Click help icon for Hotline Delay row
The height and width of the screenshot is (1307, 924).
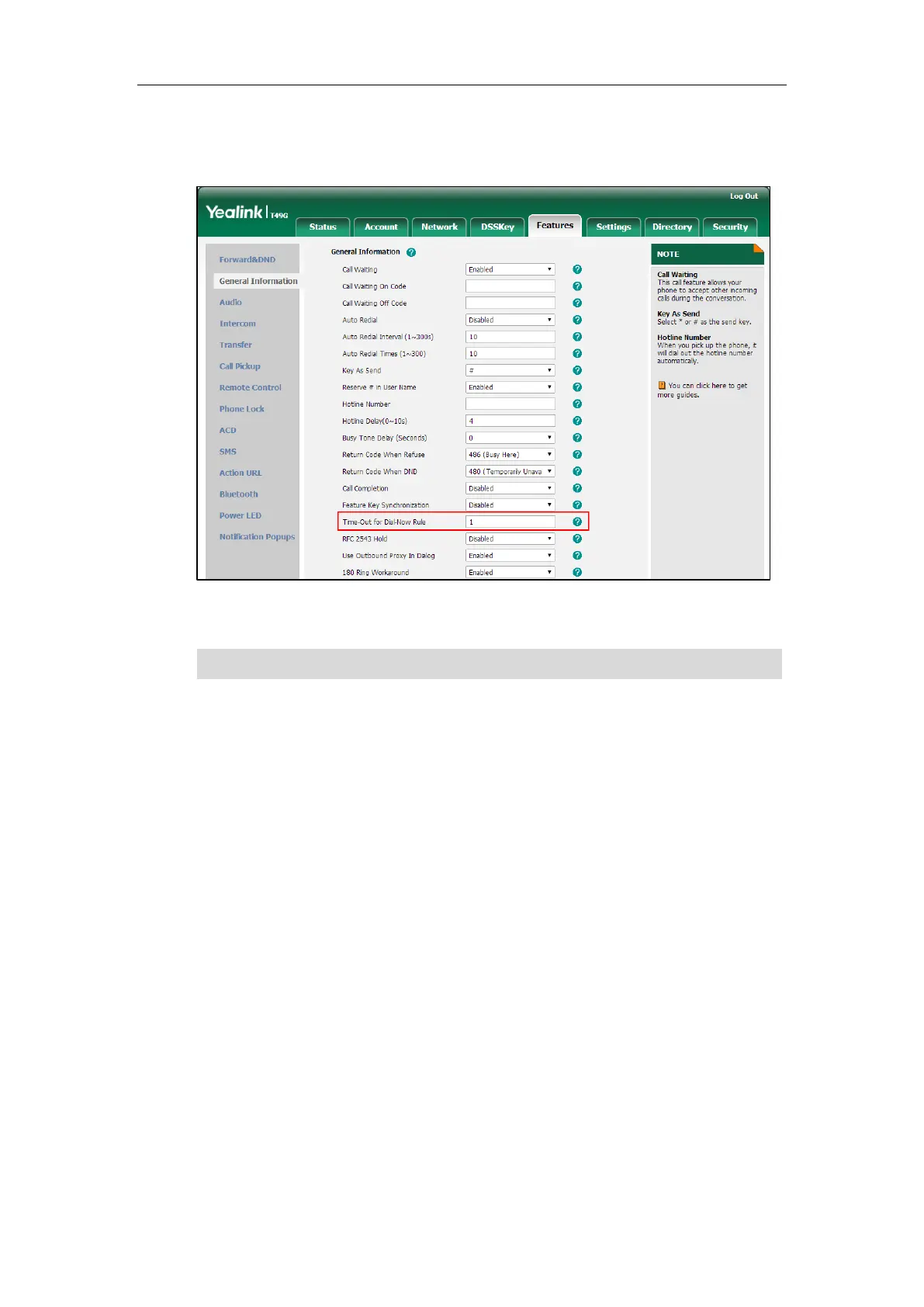pos(577,421)
